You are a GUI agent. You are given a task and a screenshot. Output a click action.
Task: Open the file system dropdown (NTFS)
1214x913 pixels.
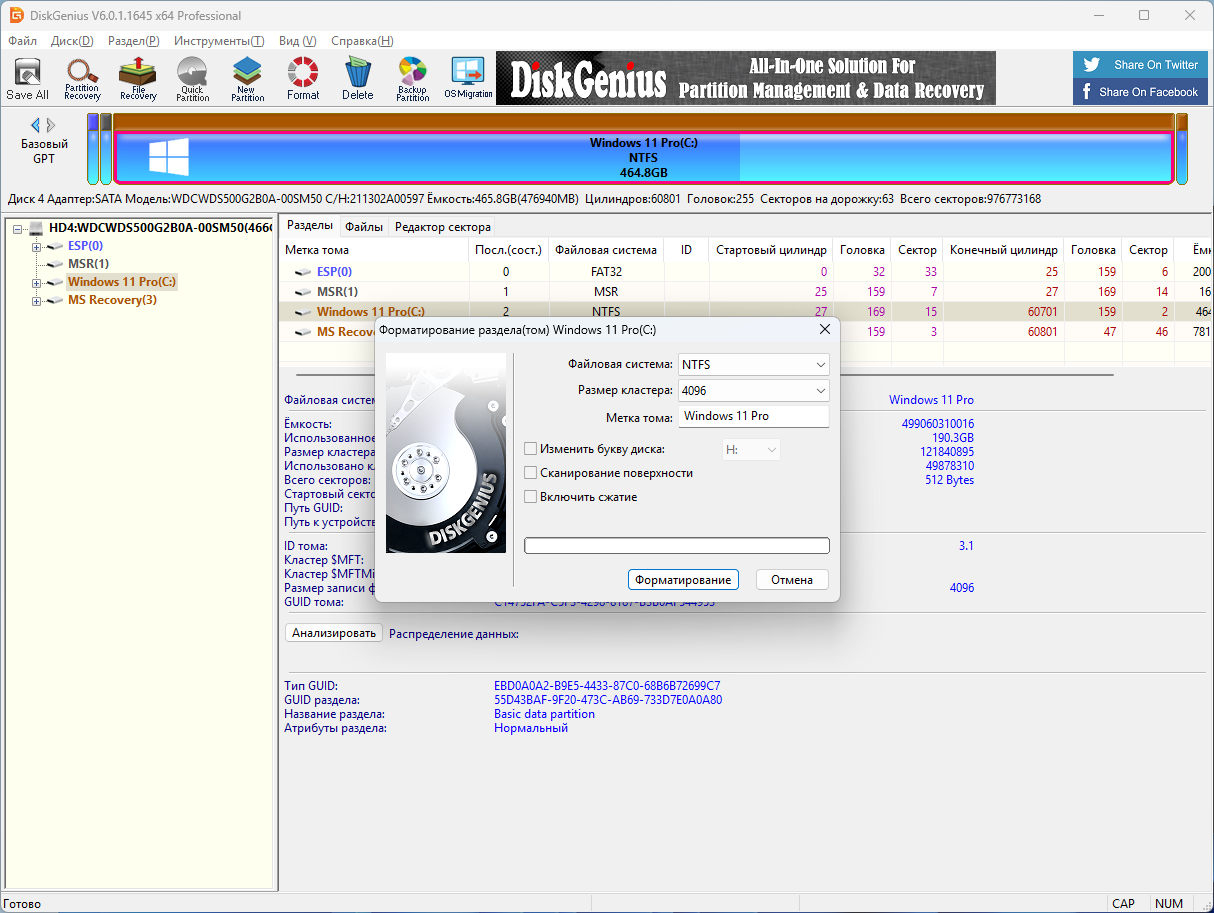tap(754, 365)
